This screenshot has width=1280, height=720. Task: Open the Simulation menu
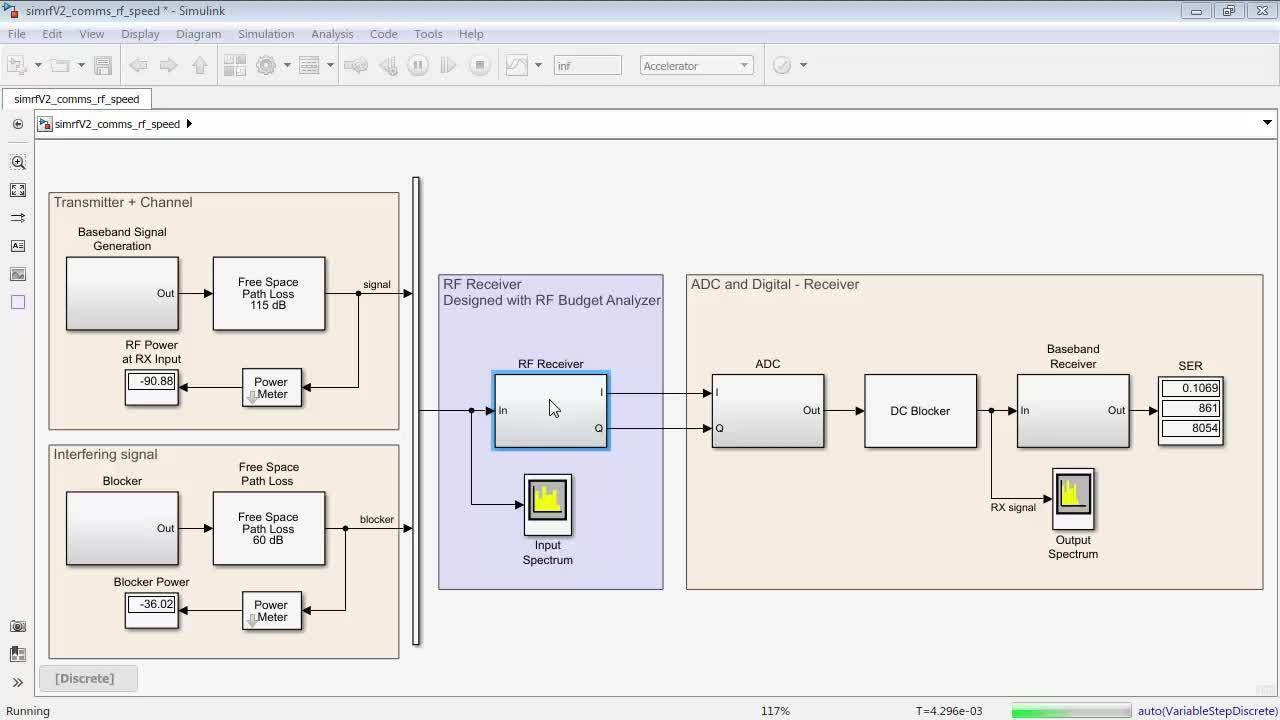coord(266,34)
